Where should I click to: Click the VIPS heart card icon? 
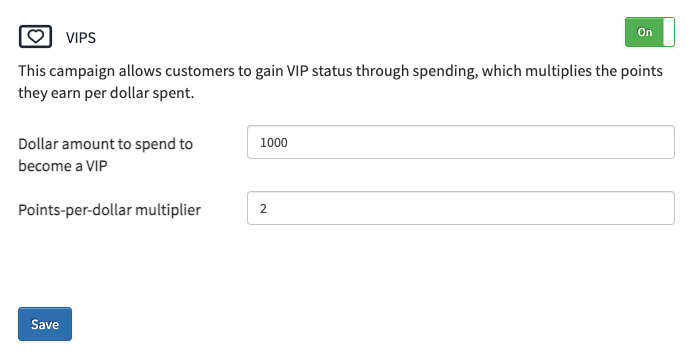tap(35, 37)
